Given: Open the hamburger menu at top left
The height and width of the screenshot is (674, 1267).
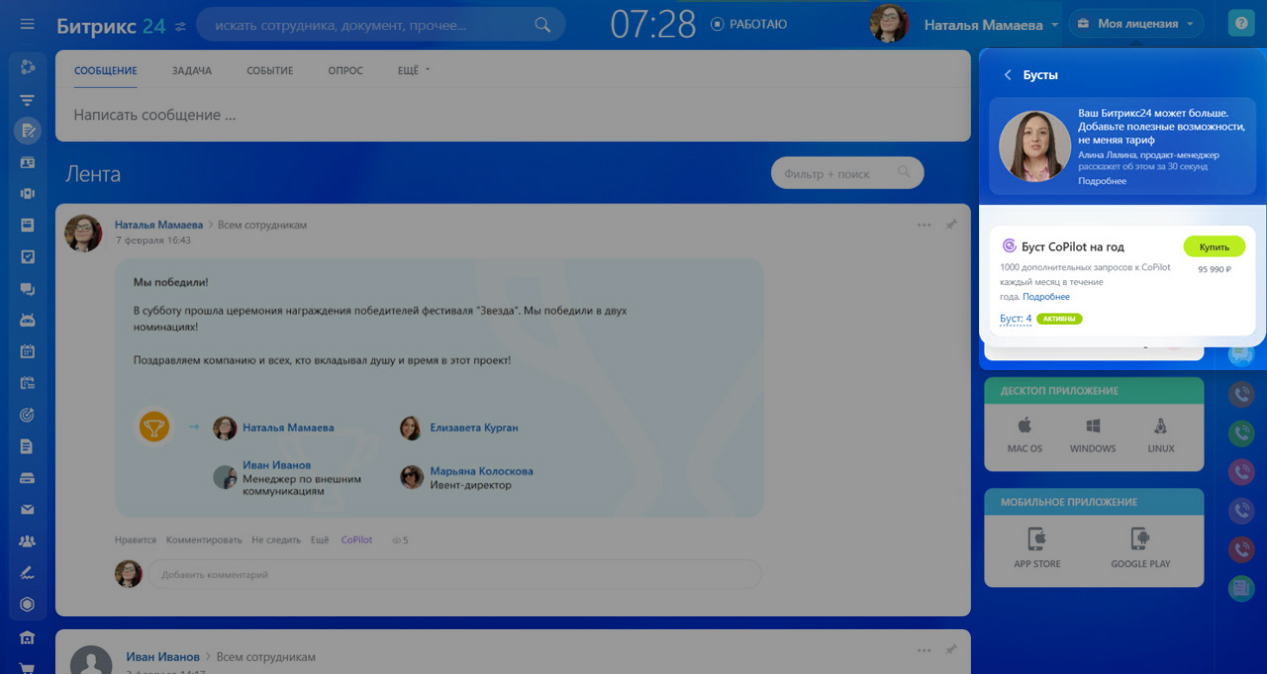Looking at the screenshot, I should (27, 24).
